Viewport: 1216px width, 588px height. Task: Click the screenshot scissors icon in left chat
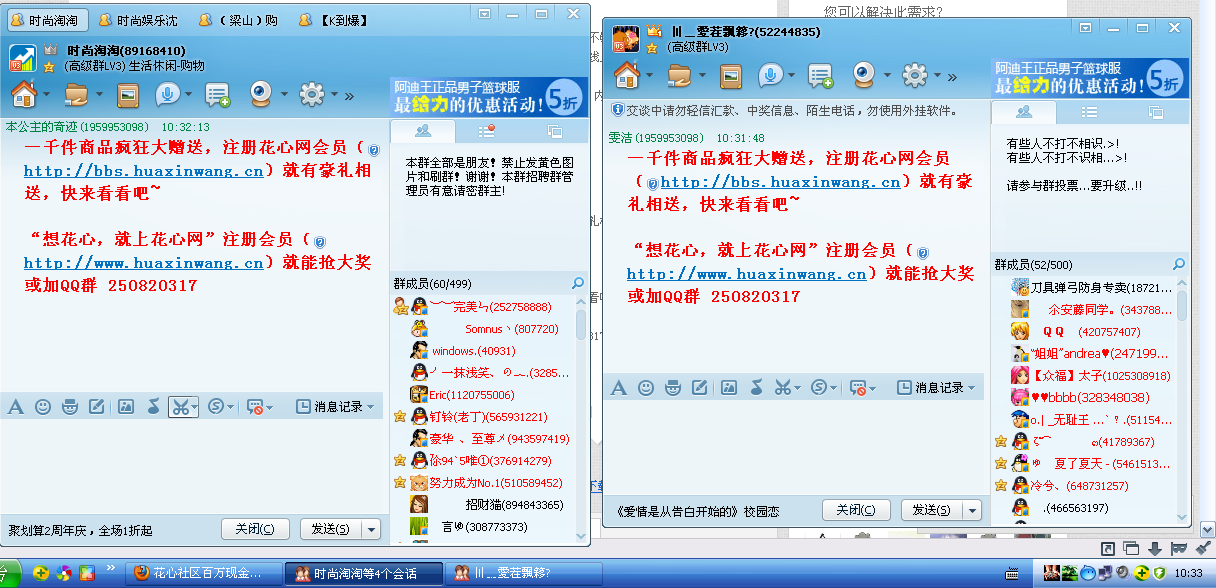pos(180,406)
